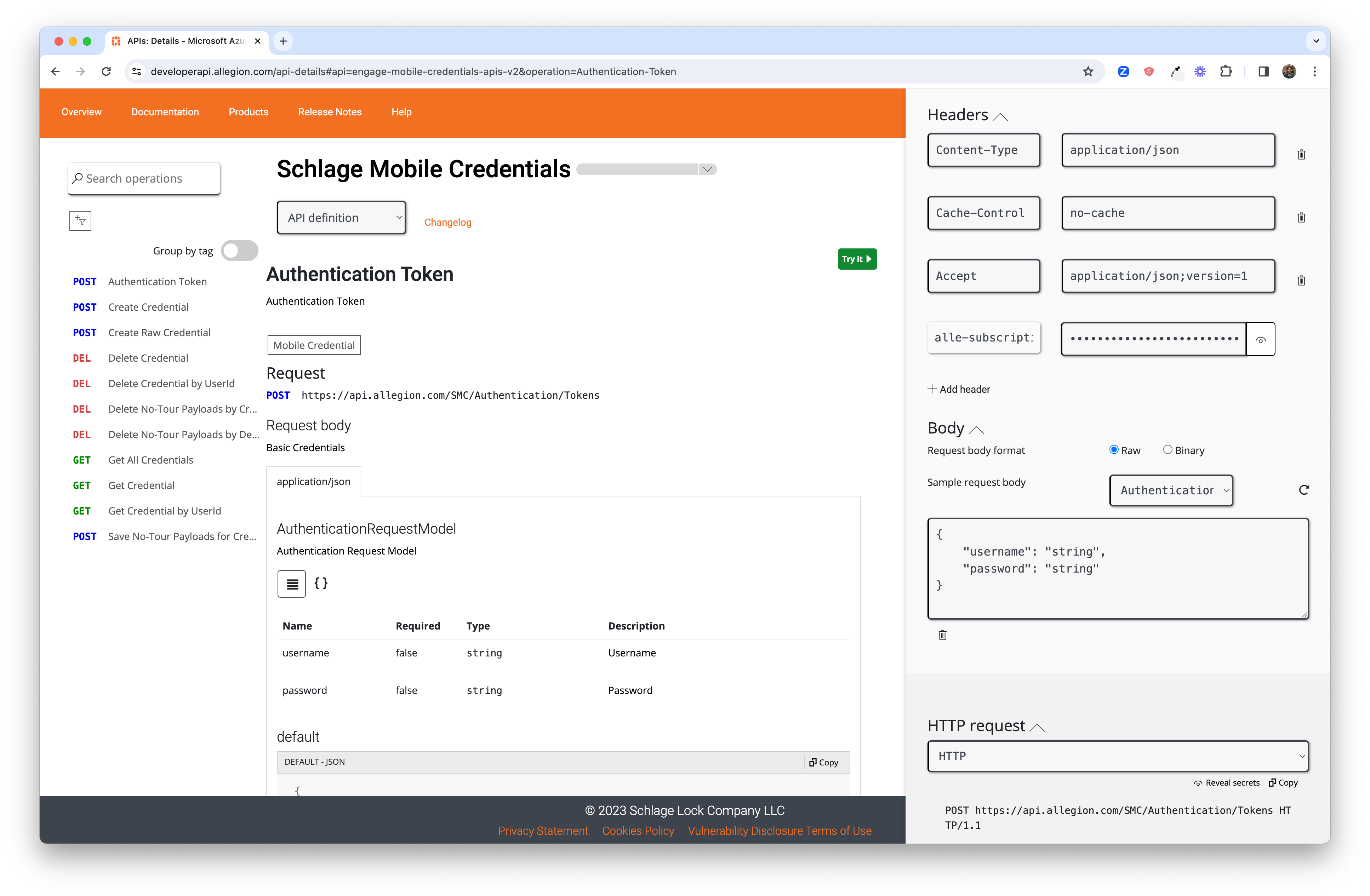Screen dimensions: 1370x896
Task: Clear the request body with the trash icon
Action: click(x=942, y=635)
